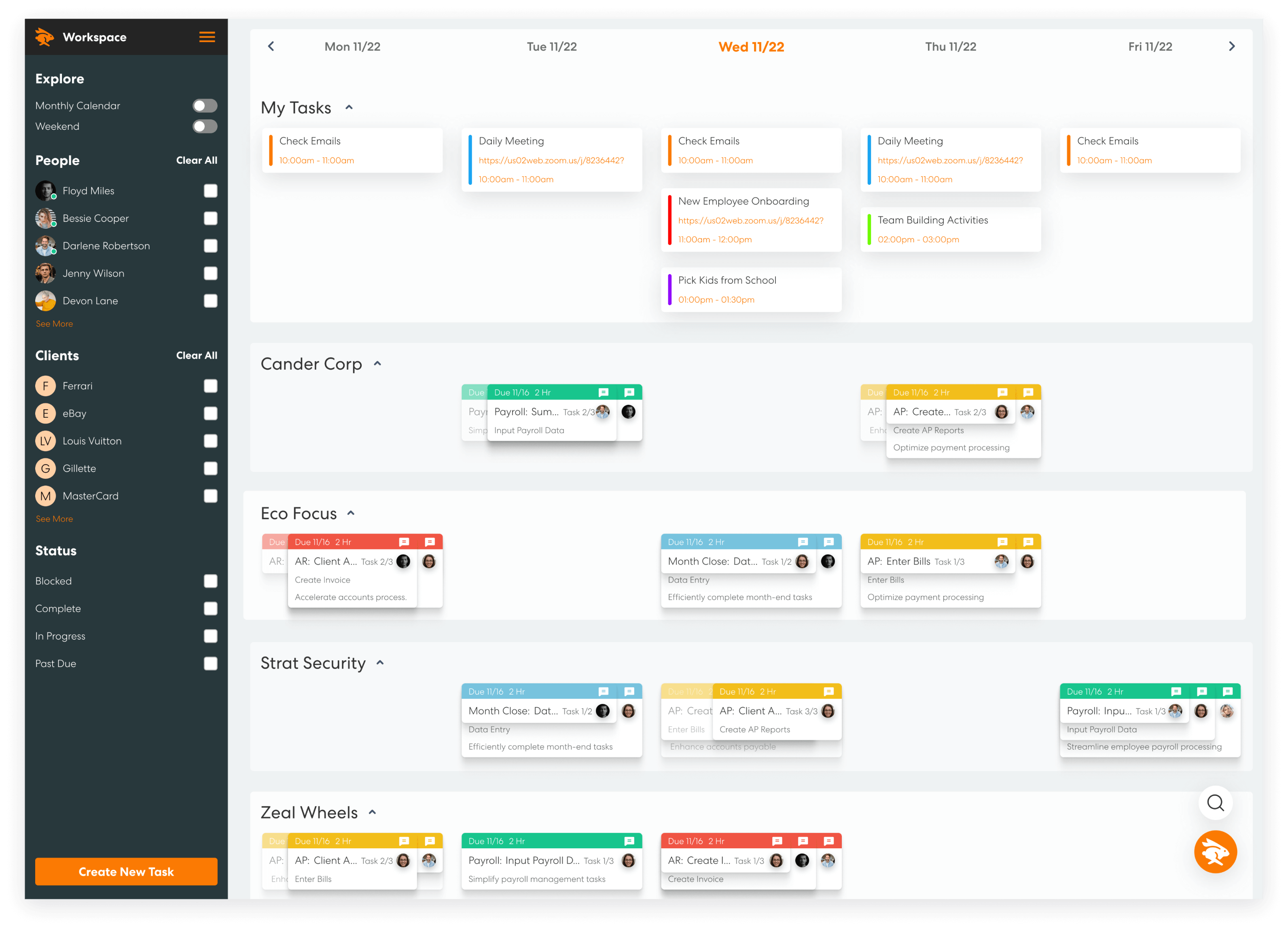Open comment icon on Strat Security Month Close card
Viewport: 1288px width, 930px height.
click(603, 691)
